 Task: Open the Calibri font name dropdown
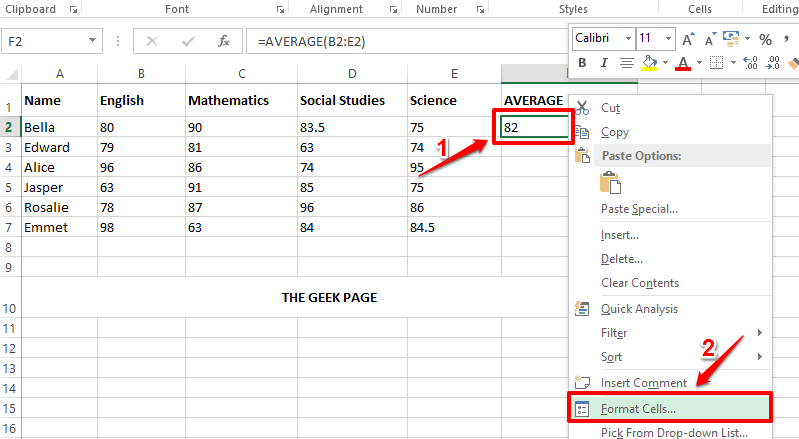pyautogui.click(x=626, y=39)
